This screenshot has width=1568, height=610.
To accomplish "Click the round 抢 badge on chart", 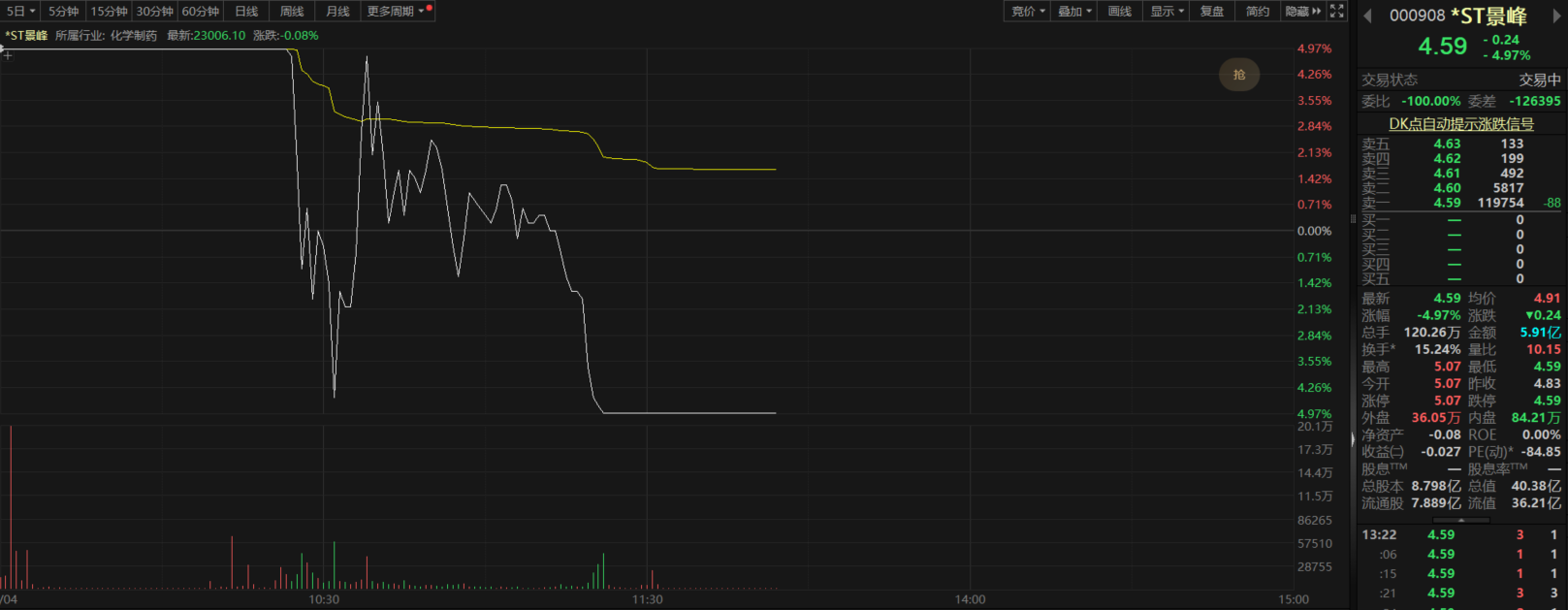I will 1238,75.
